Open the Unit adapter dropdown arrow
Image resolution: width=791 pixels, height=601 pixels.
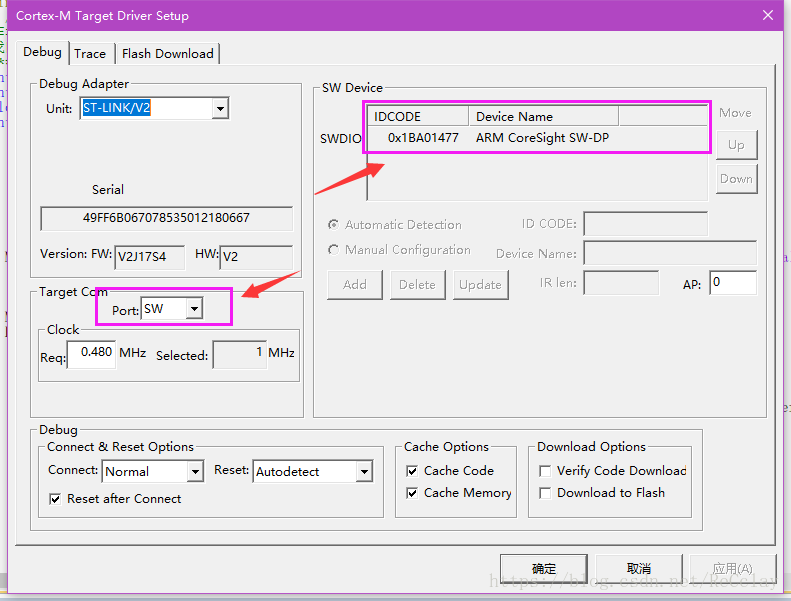point(220,108)
